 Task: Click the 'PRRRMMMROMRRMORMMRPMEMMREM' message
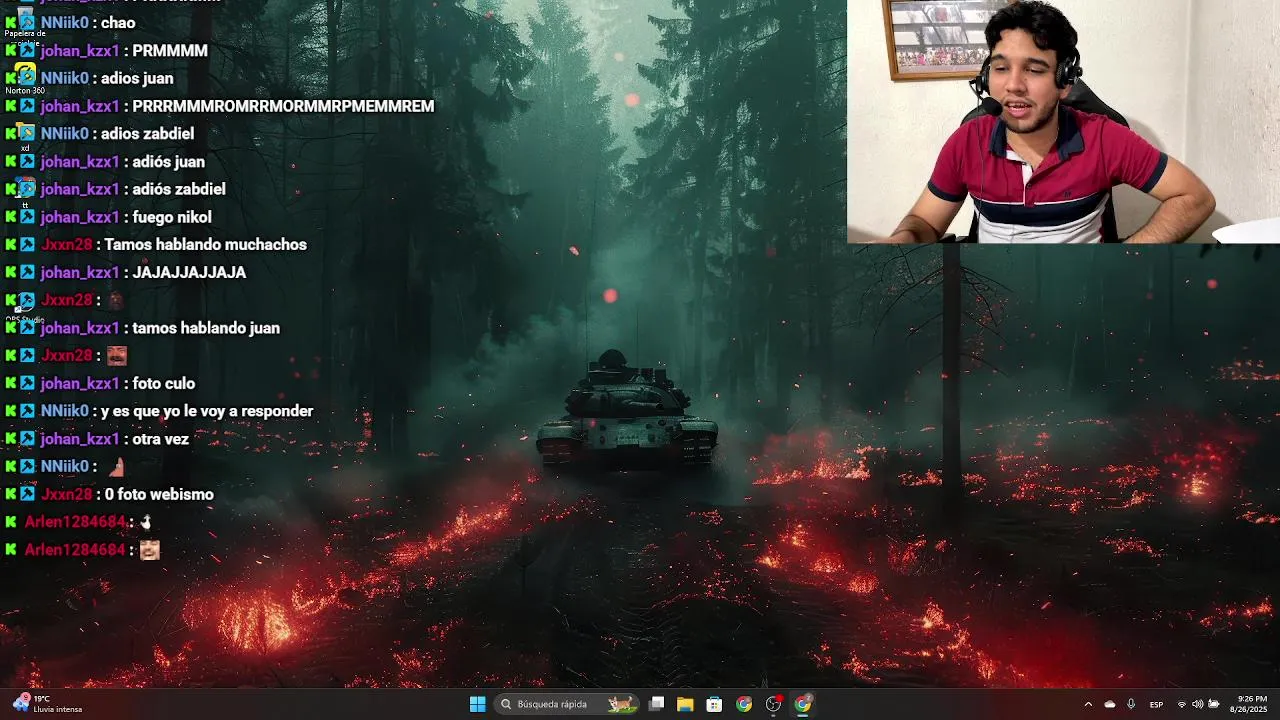pos(283,106)
